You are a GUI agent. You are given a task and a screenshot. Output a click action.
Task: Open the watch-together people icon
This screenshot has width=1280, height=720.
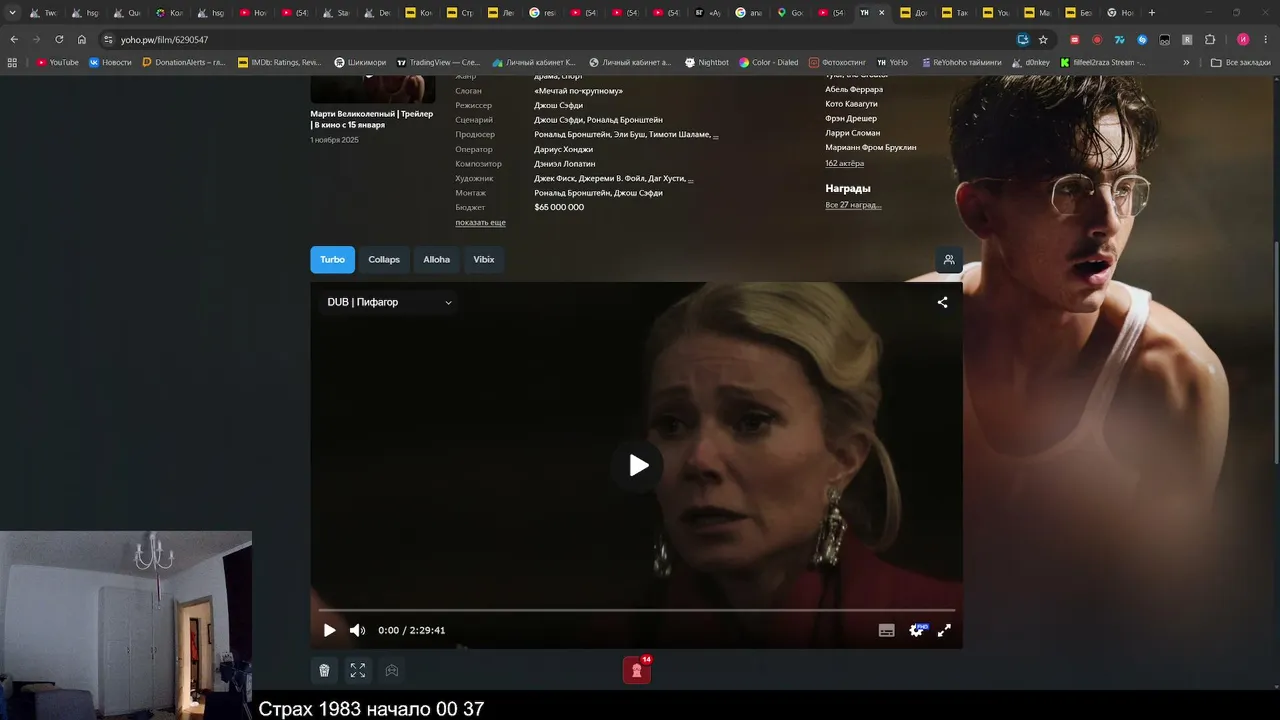[x=949, y=260]
